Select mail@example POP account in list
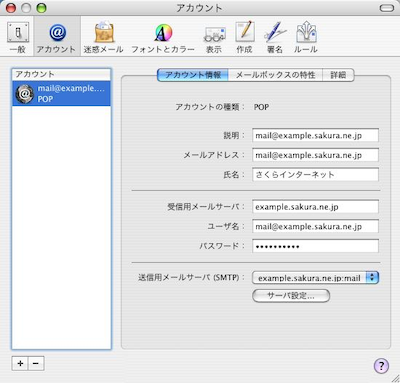Image resolution: width=400 pixels, height=383 pixels. point(61,93)
